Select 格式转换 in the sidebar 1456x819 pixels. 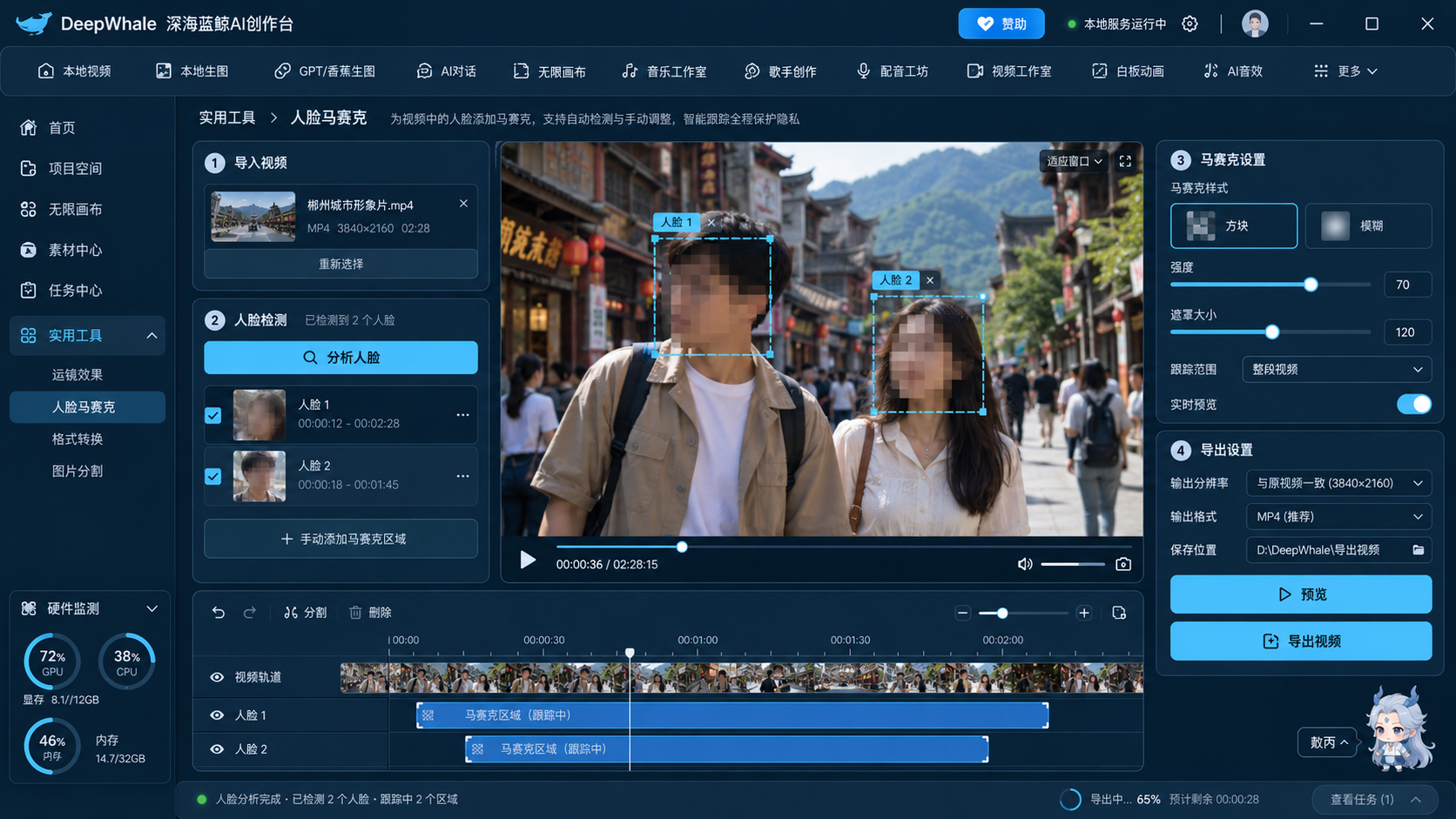78,440
